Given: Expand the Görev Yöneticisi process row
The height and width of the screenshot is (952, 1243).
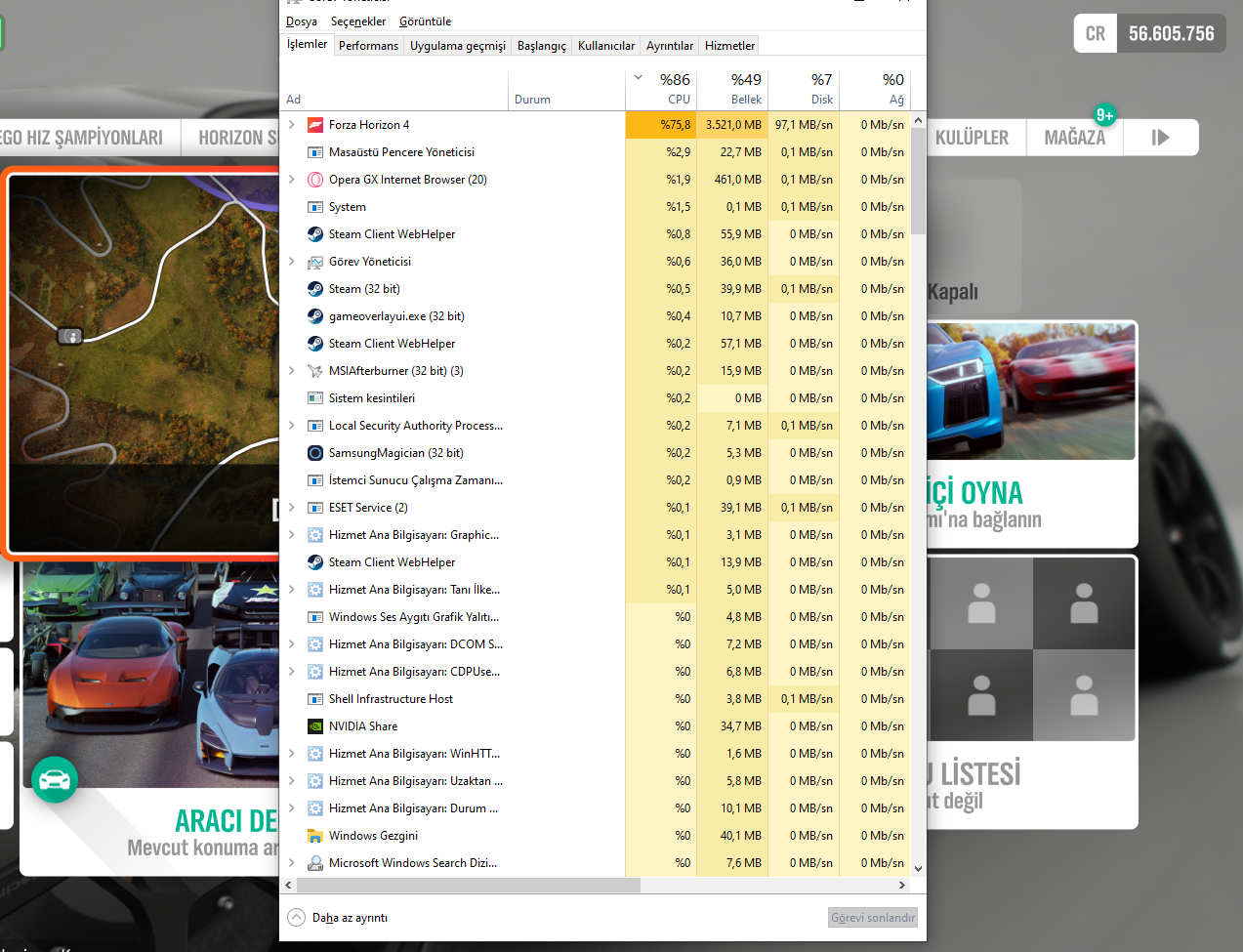Looking at the screenshot, I should (x=291, y=262).
